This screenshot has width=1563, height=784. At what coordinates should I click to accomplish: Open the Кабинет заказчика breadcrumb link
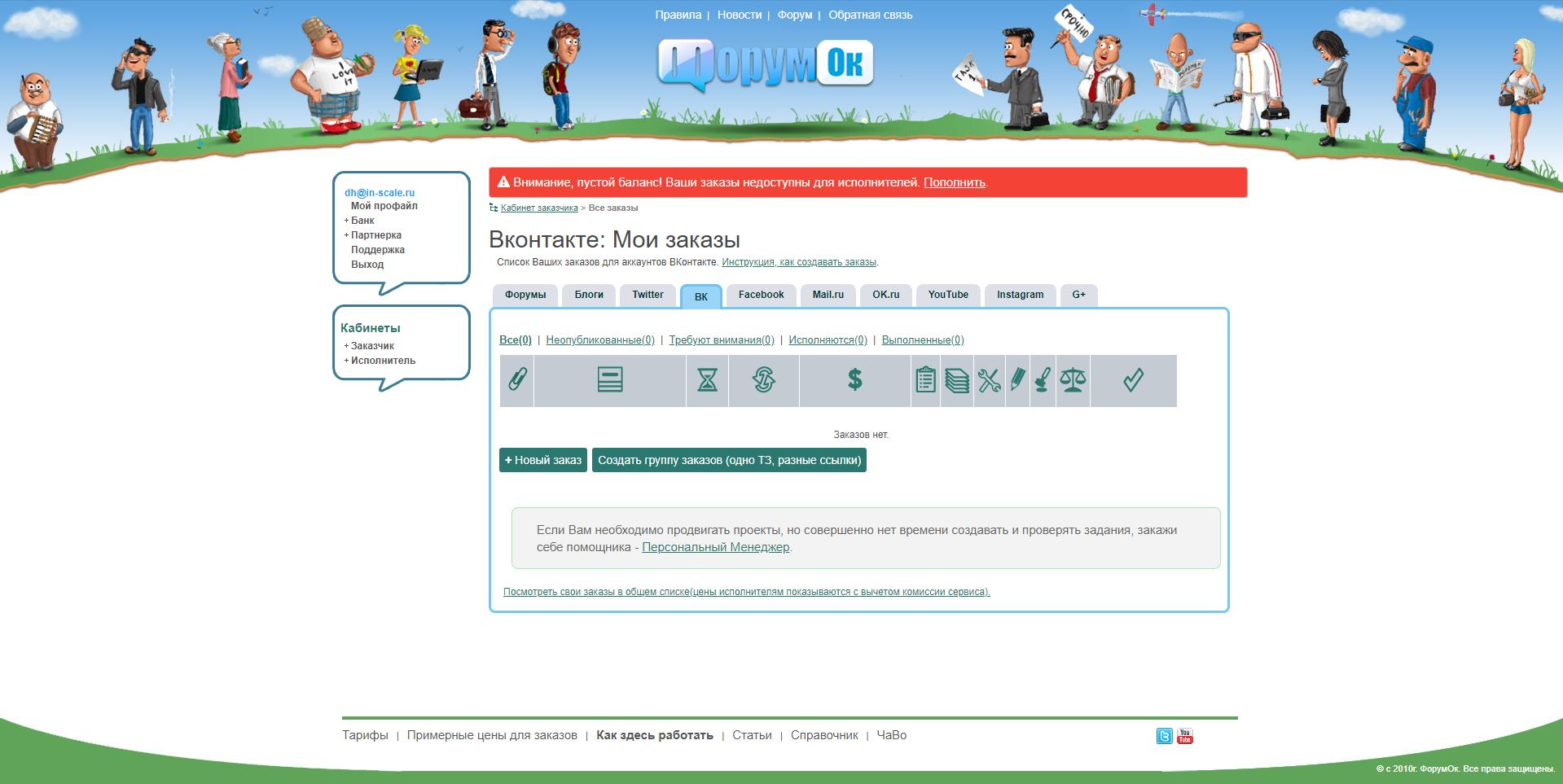pyautogui.click(x=539, y=208)
